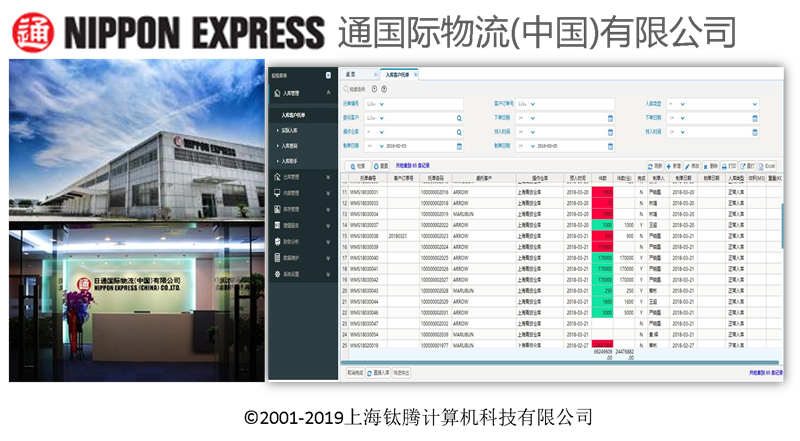Screen dimensions: 800x441
Task: Click the 财务分析 icon in sidebar
Action: click(277, 241)
